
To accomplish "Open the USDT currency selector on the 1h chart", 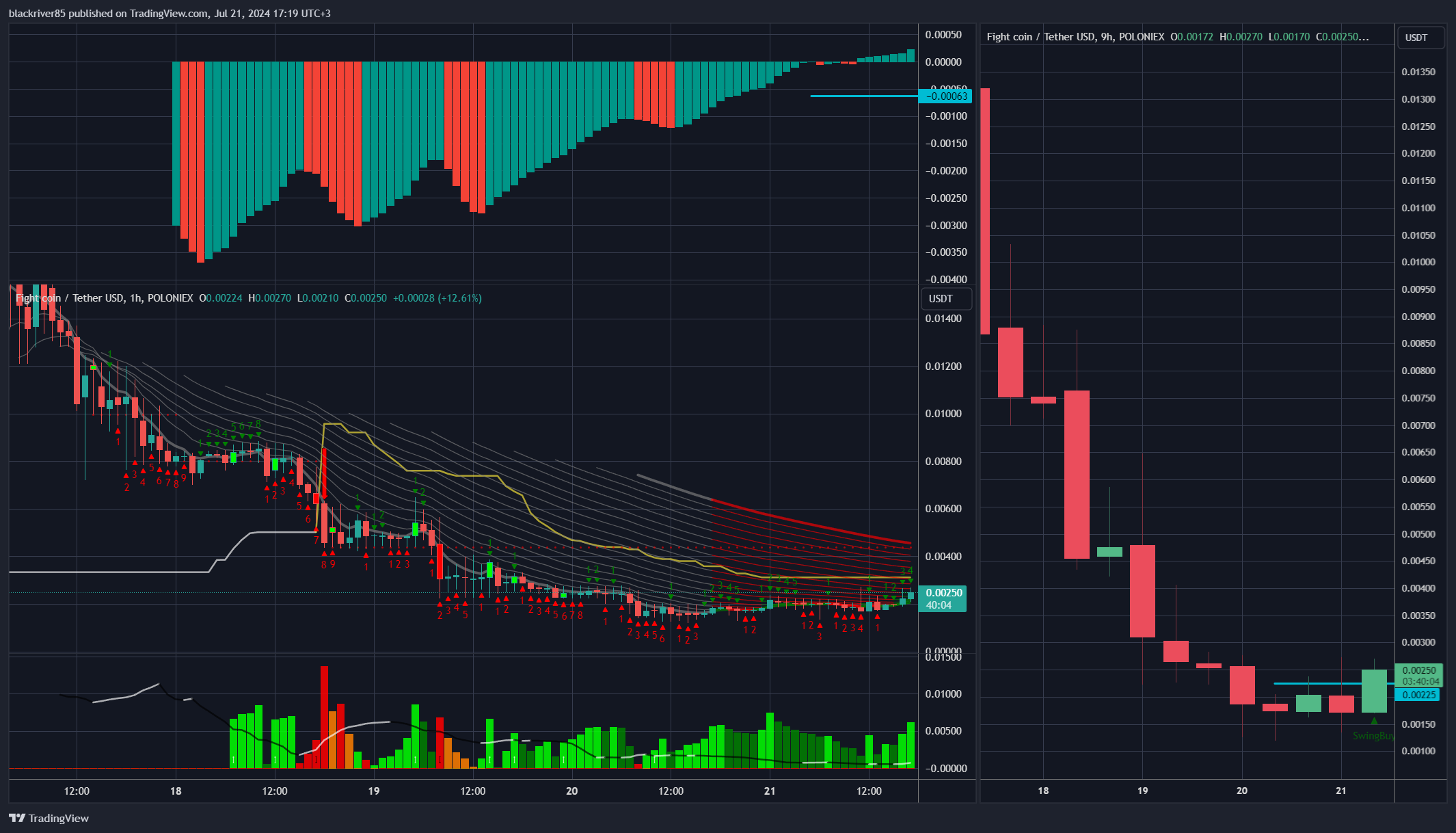I will coord(946,299).
